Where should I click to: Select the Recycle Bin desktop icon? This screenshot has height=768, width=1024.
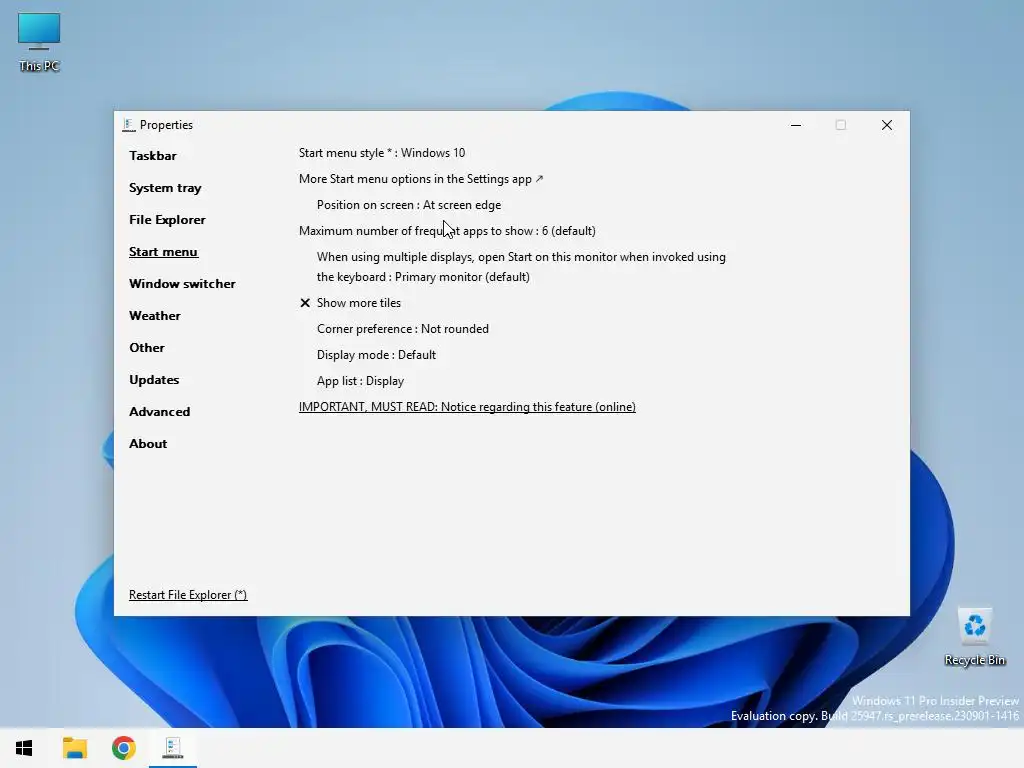974,637
